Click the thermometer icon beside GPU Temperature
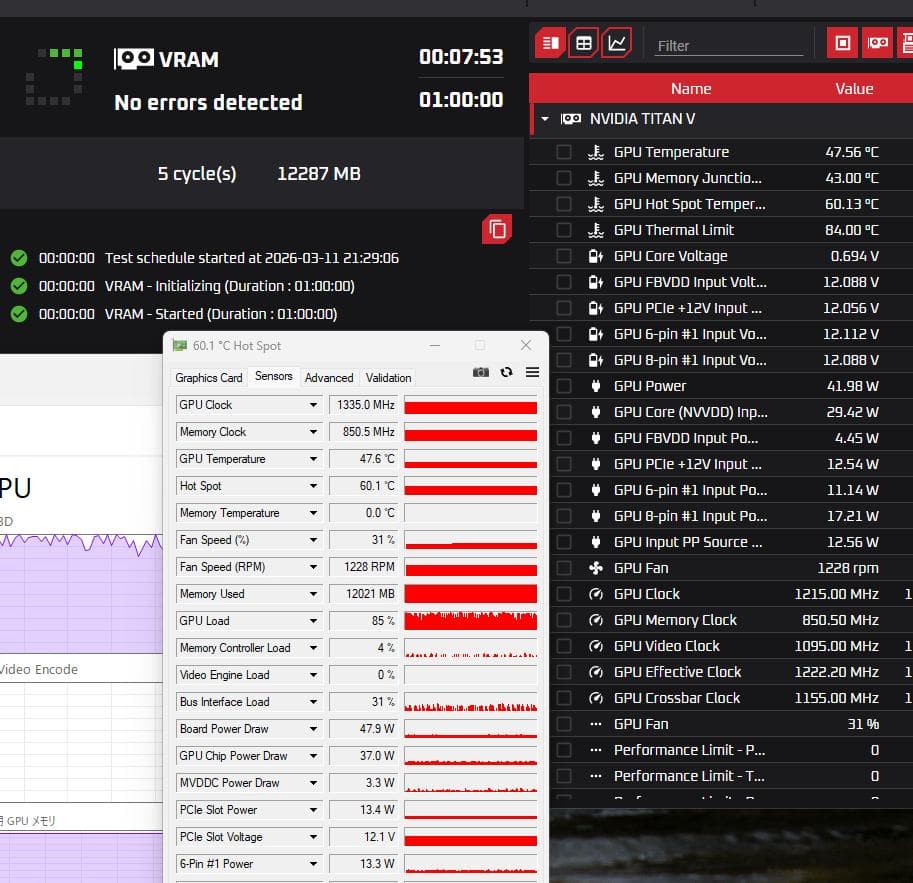Screen dimensions: 913x883 [x=595, y=152]
